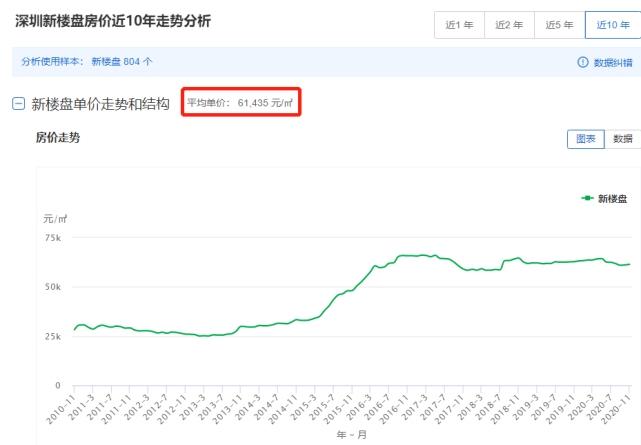This screenshot has height=445, width=641.
Task: Click the info icon beside 数据纠错
Action: 582,62
